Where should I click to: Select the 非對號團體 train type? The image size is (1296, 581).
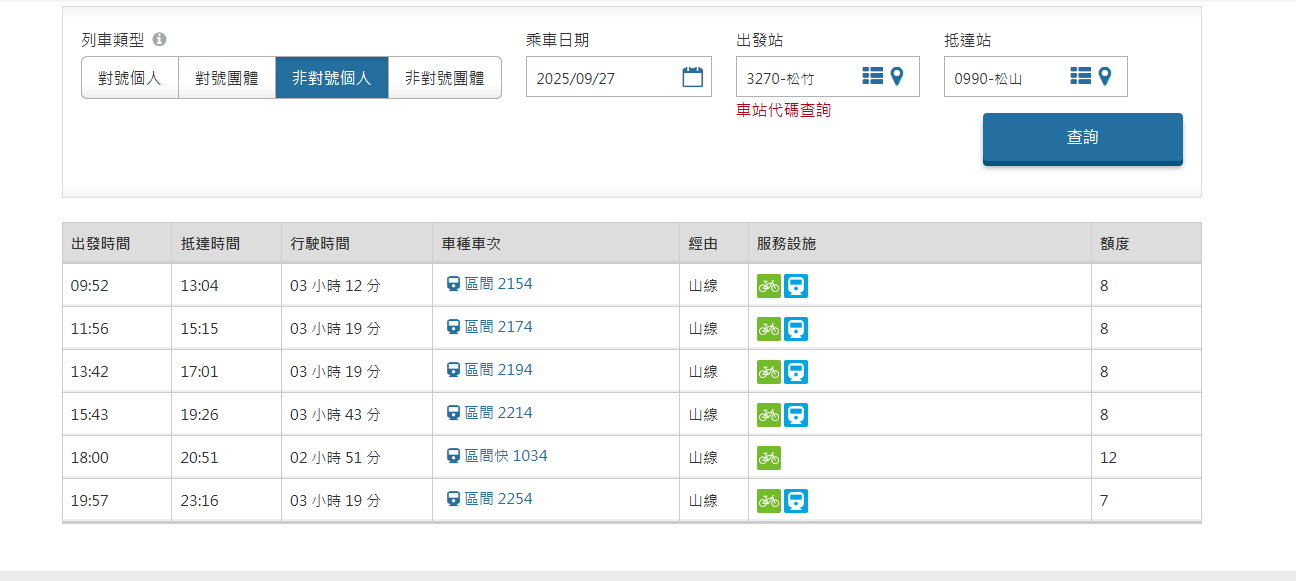pyautogui.click(x=445, y=78)
